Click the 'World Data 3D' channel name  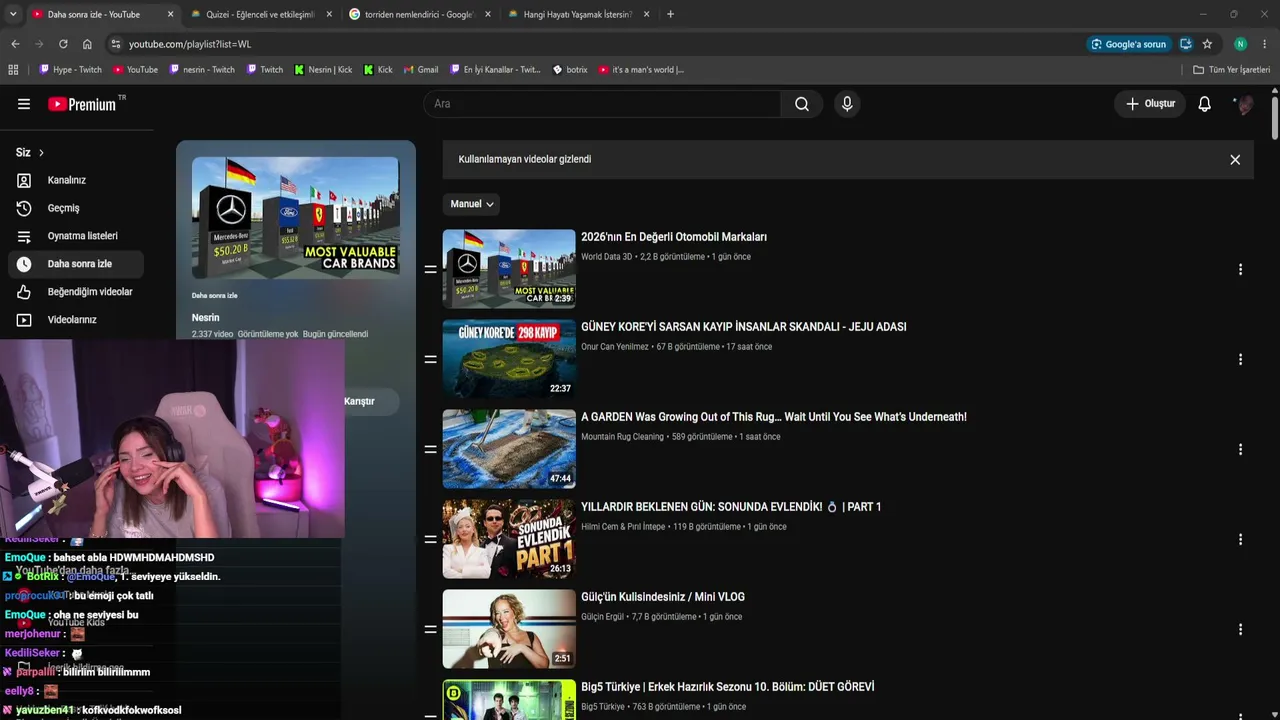point(606,257)
